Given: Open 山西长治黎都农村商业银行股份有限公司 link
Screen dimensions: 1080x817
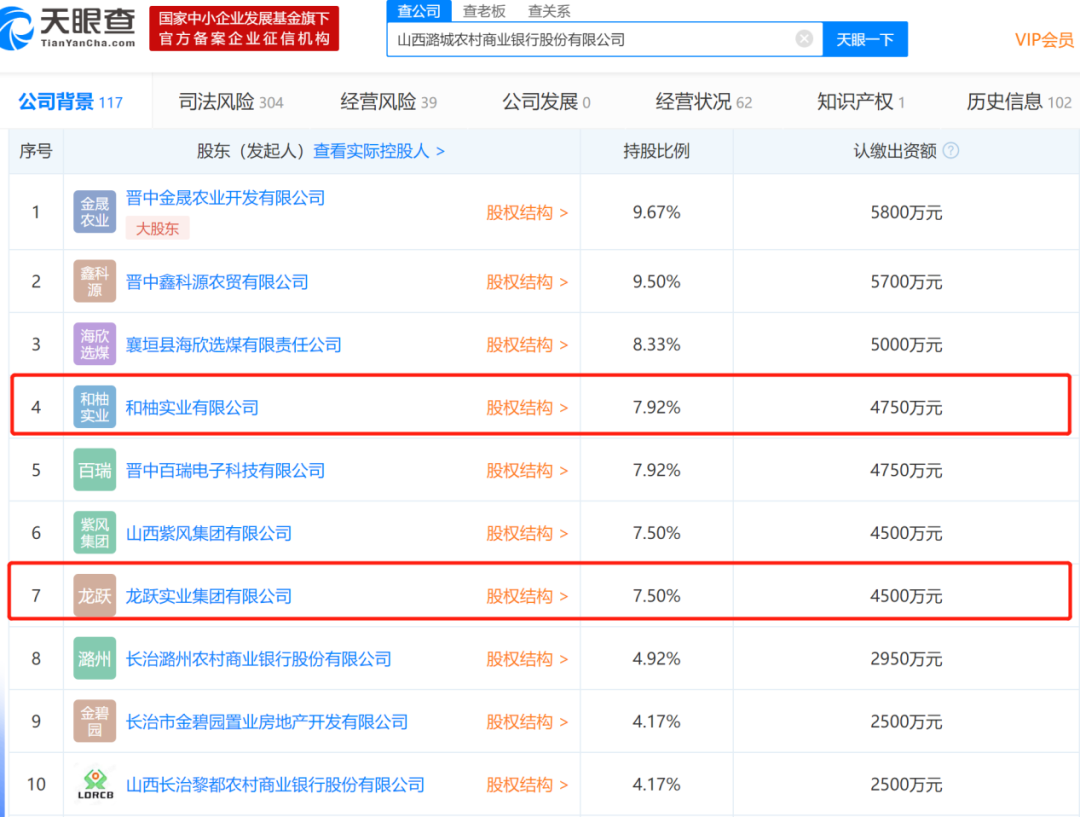Looking at the screenshot, I should [x=275, y=784].
